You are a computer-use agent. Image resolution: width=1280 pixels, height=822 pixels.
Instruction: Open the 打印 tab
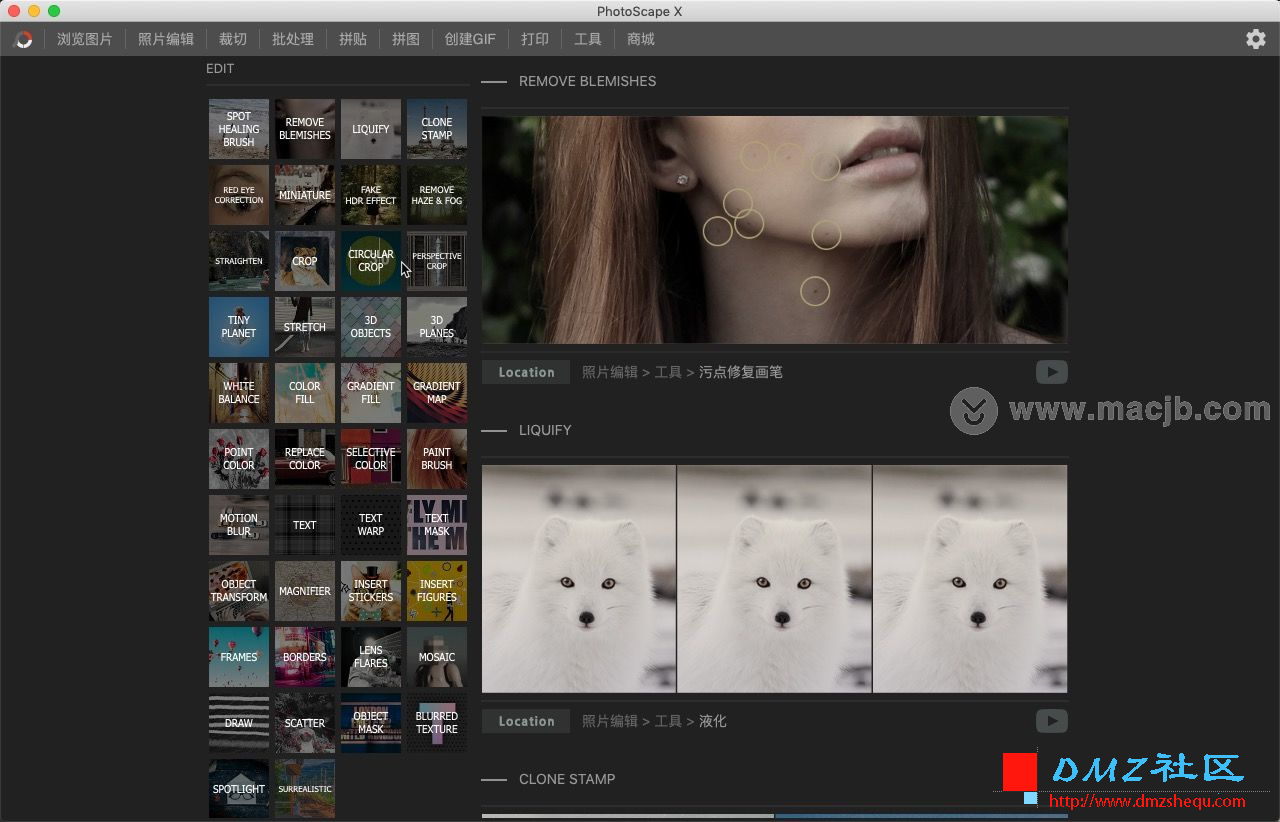pos(535,39)
